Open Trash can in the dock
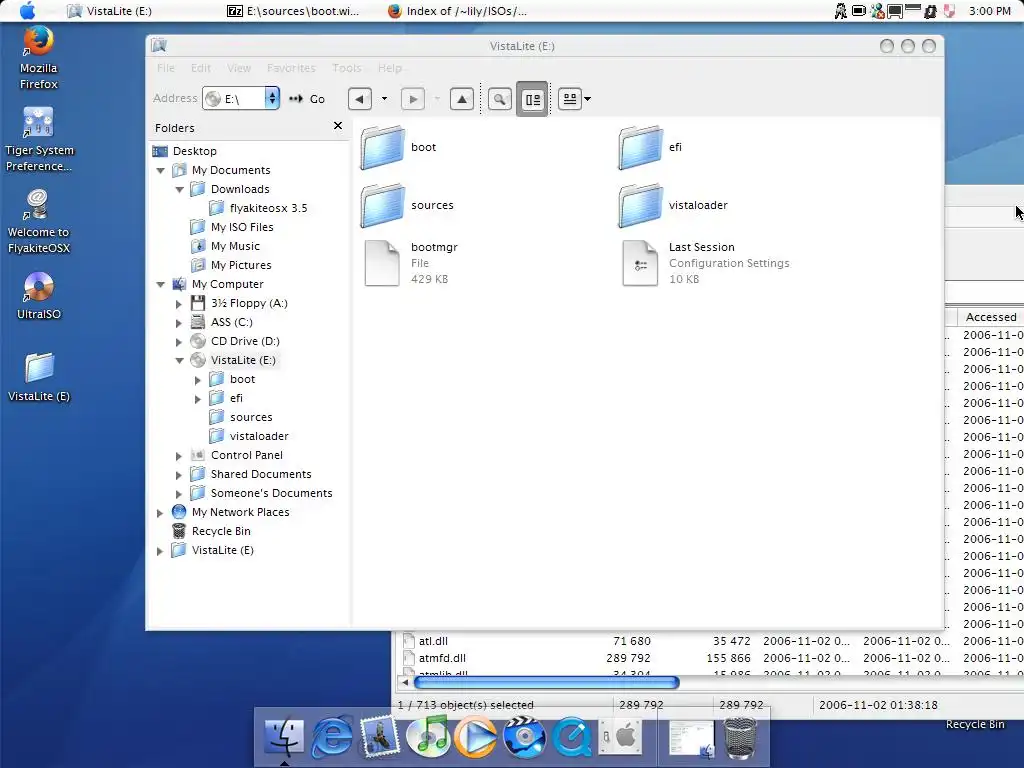1024x768 pixels. click(x=740, y=737)
